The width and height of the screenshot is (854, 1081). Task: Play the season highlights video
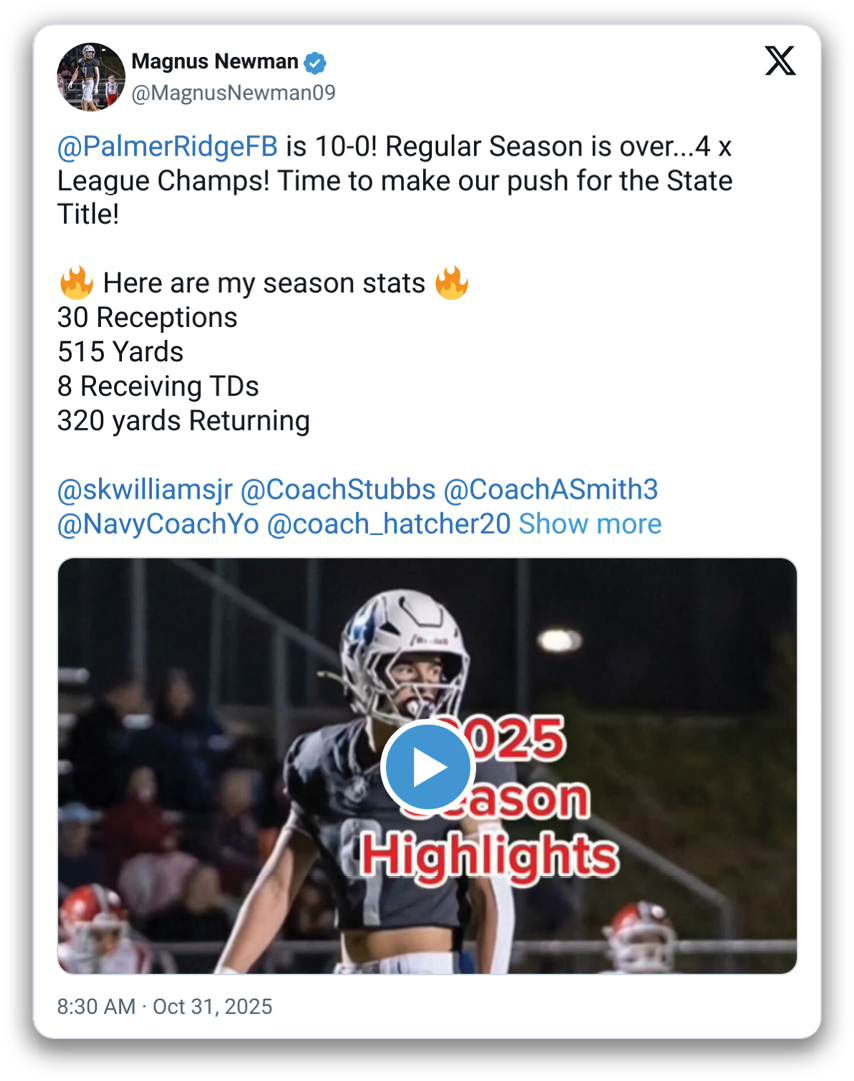tap(427, 767)
